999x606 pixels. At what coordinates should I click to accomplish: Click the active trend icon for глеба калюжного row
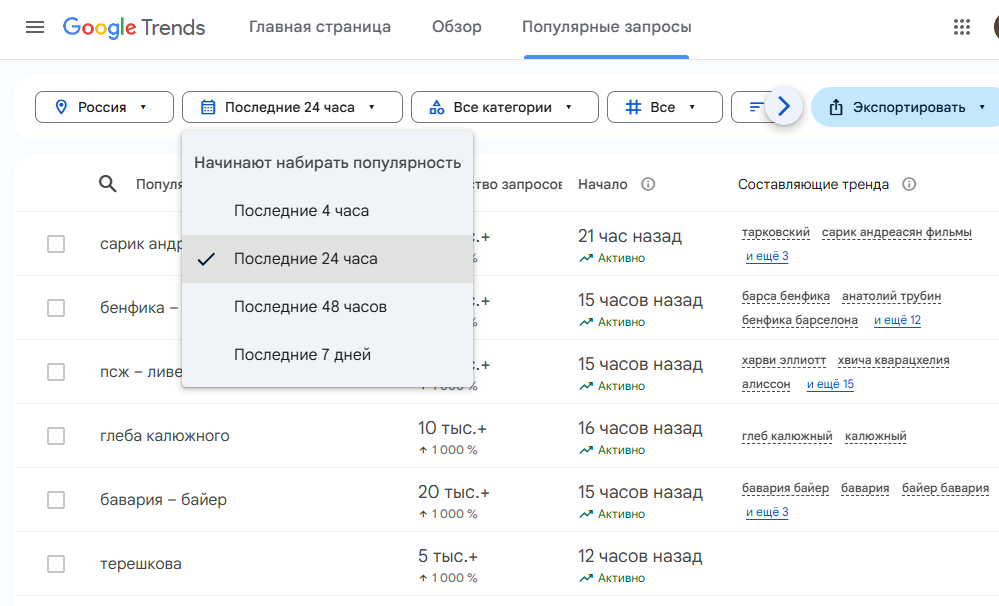(586, 450)
